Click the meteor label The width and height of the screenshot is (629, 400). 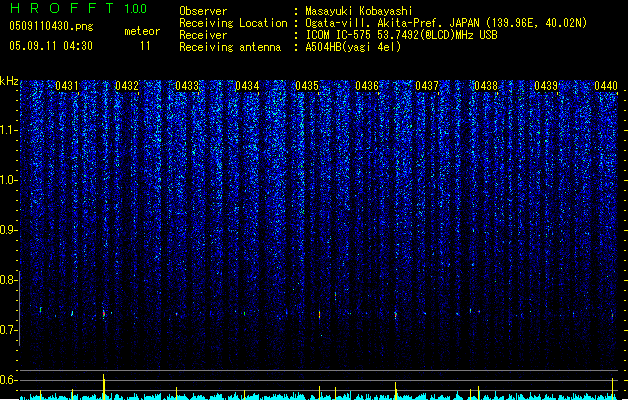142,31
